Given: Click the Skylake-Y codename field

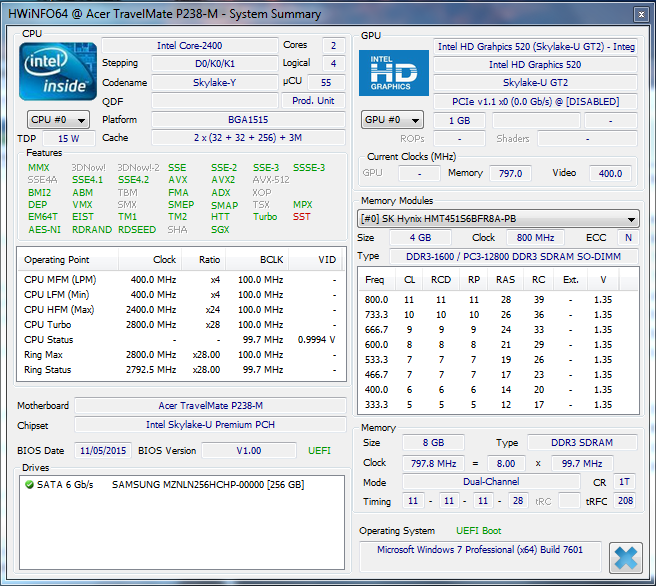Looking at the screenshot, I should 215,82.
